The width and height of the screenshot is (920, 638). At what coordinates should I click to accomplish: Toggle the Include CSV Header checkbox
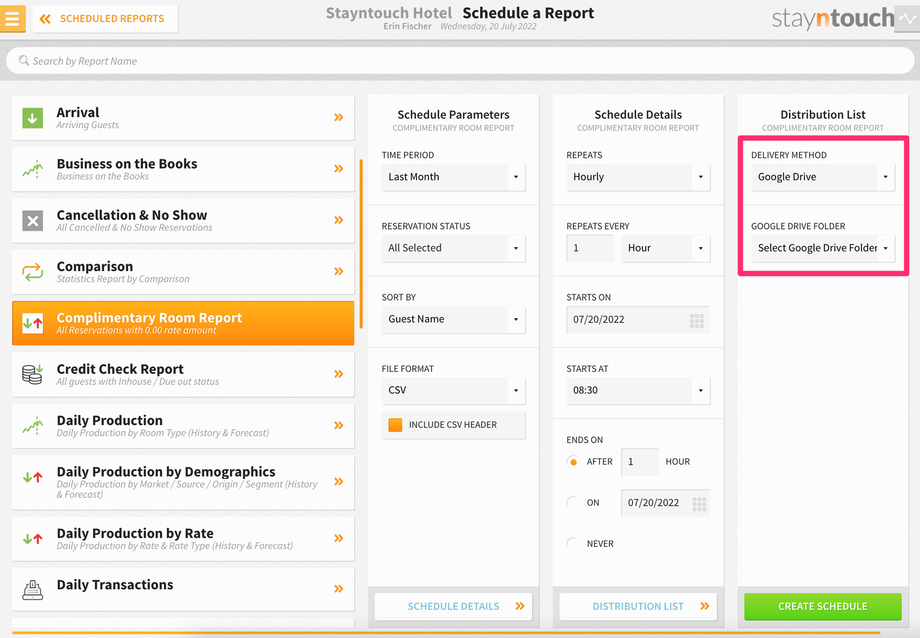tap(395, 425)
